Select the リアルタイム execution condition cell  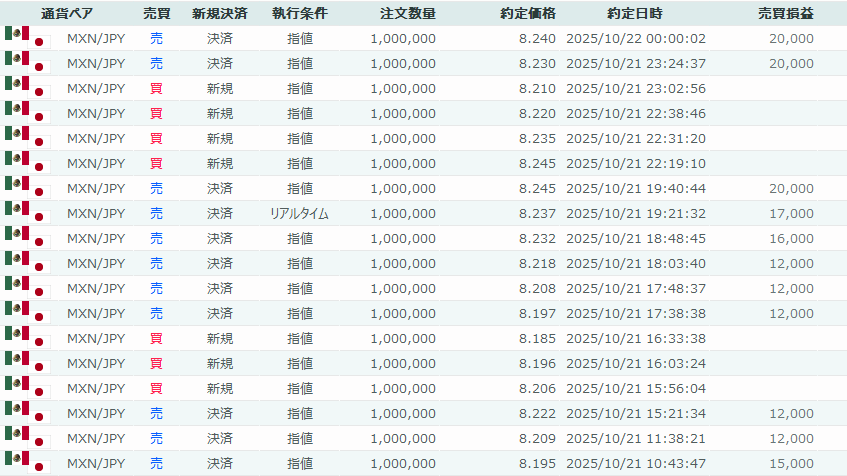[299, 213]
